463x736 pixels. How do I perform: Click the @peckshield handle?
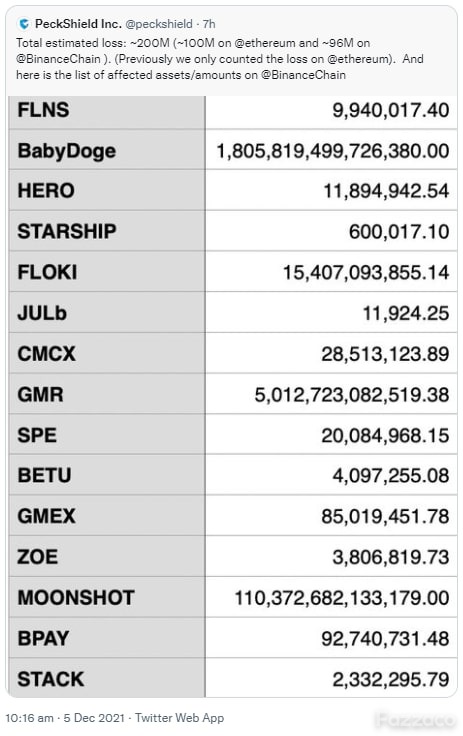(x=159, y=23)
